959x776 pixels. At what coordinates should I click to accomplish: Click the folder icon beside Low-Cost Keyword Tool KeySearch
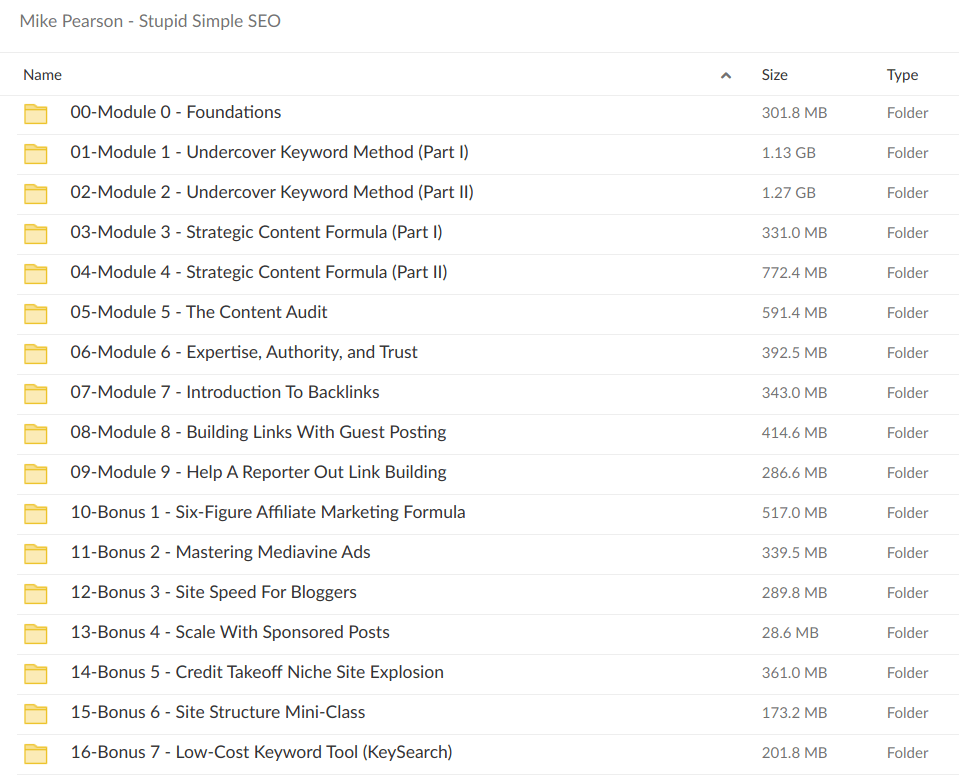36,753
